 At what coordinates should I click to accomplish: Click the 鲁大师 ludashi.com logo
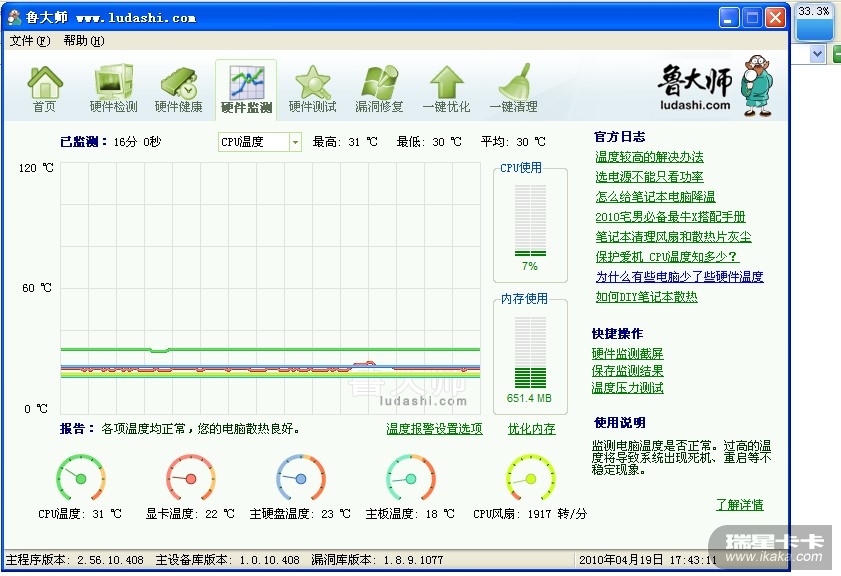pos(695,87)
